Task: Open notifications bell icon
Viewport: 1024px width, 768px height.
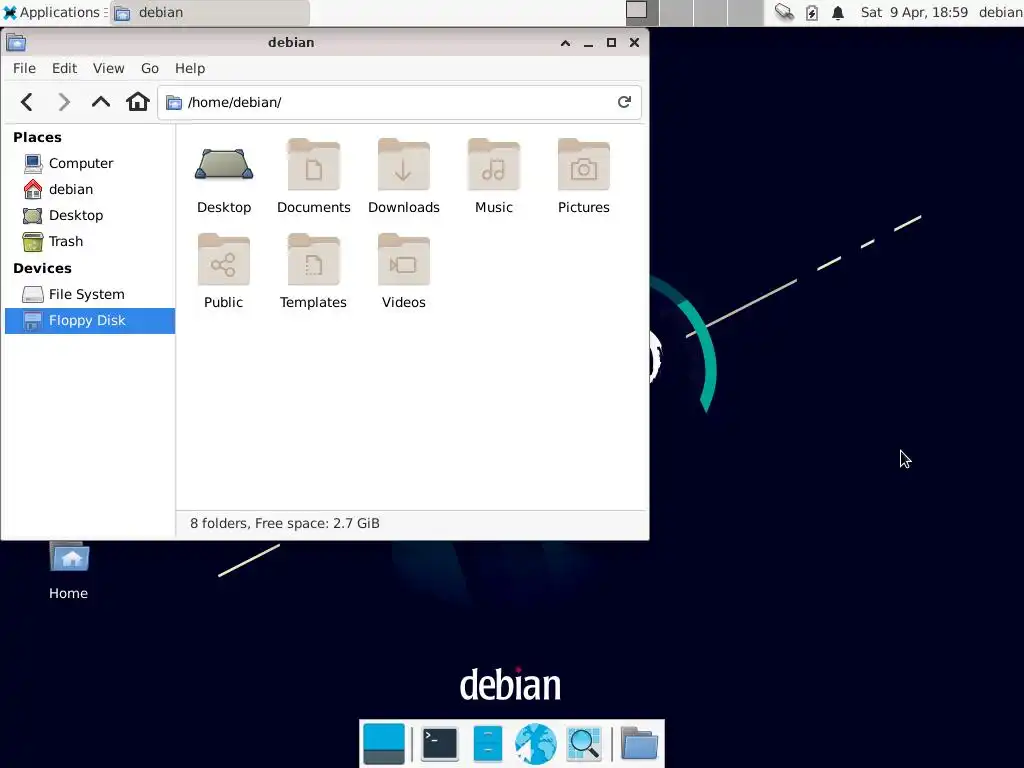Action: [838, 12]
